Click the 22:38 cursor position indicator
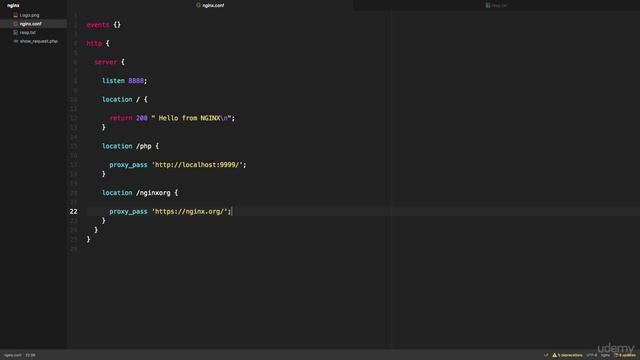 [30, 355]
